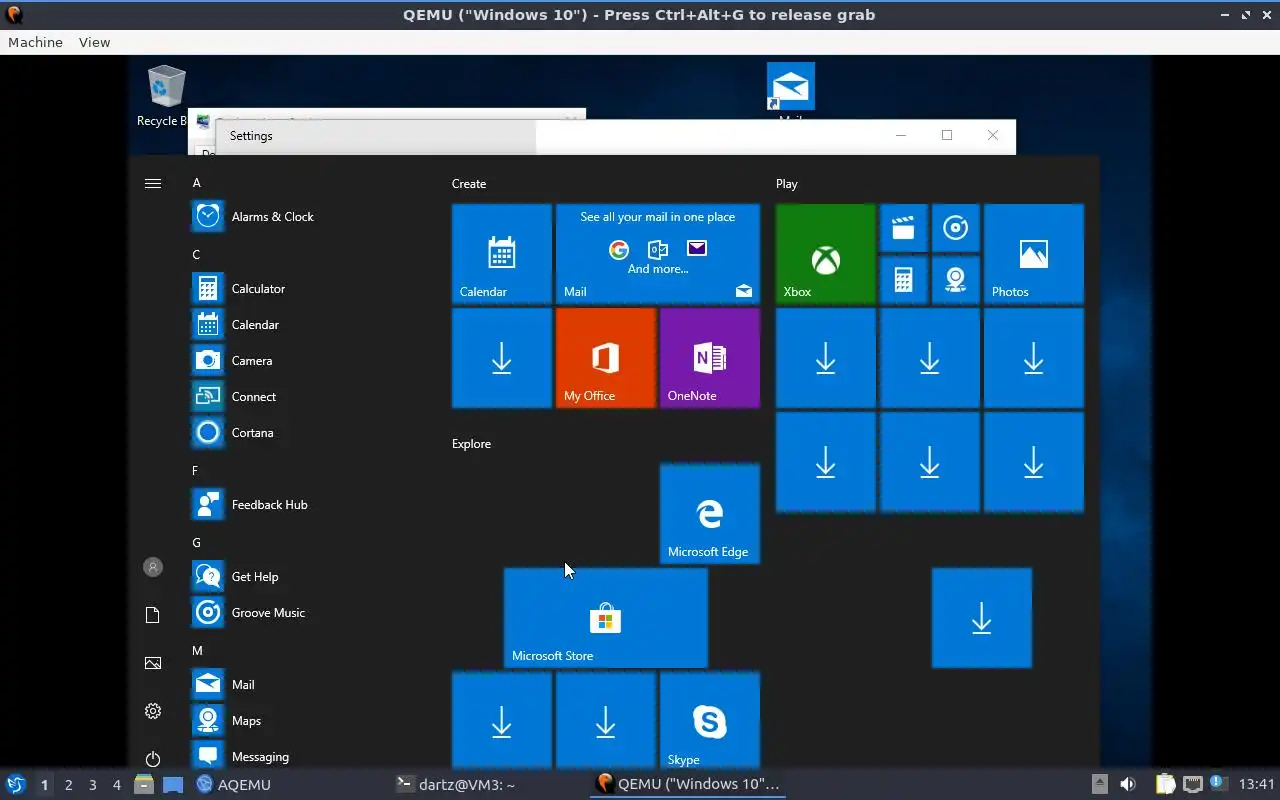Open Settings gear in Start sidebar
The width and height of the screenshot is (1280, 800).
[x=153, y=711]
